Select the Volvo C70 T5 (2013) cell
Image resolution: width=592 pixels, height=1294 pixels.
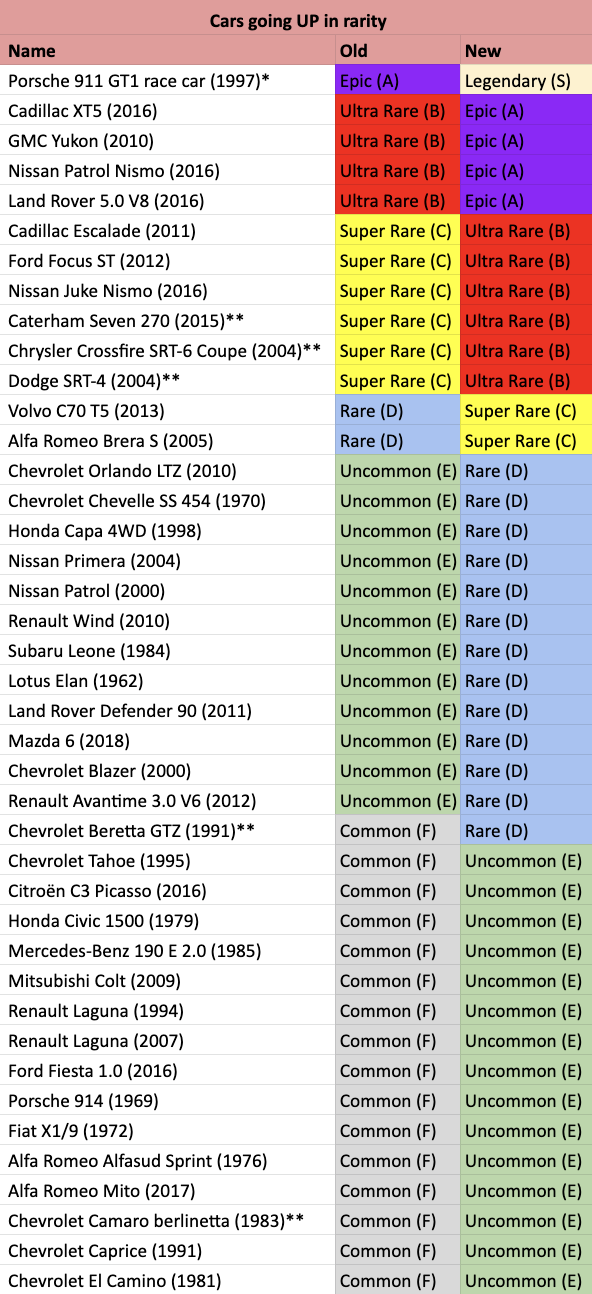click(168, 410)
